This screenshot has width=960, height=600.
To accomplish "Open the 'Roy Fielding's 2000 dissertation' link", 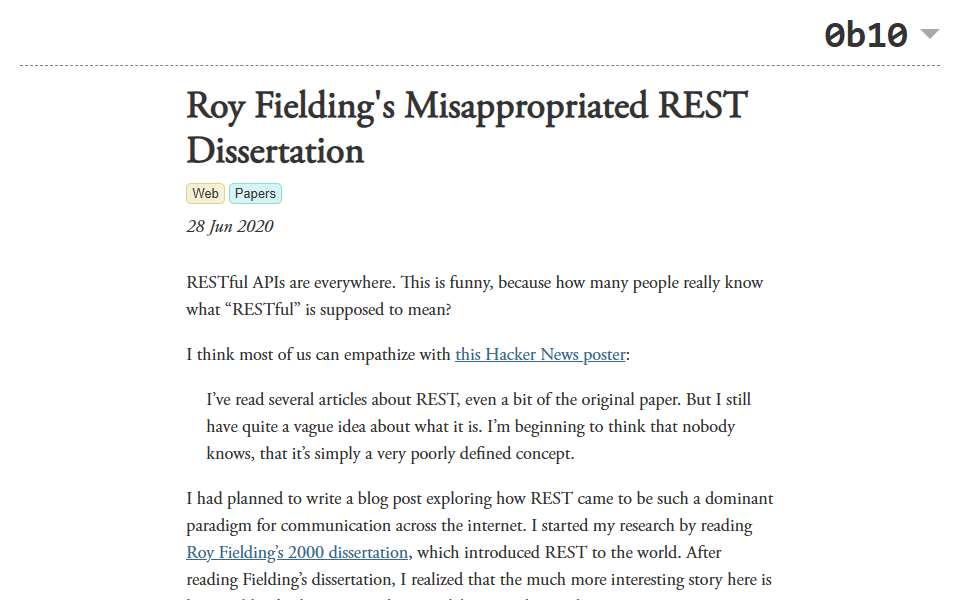I will tap(297, 552).
